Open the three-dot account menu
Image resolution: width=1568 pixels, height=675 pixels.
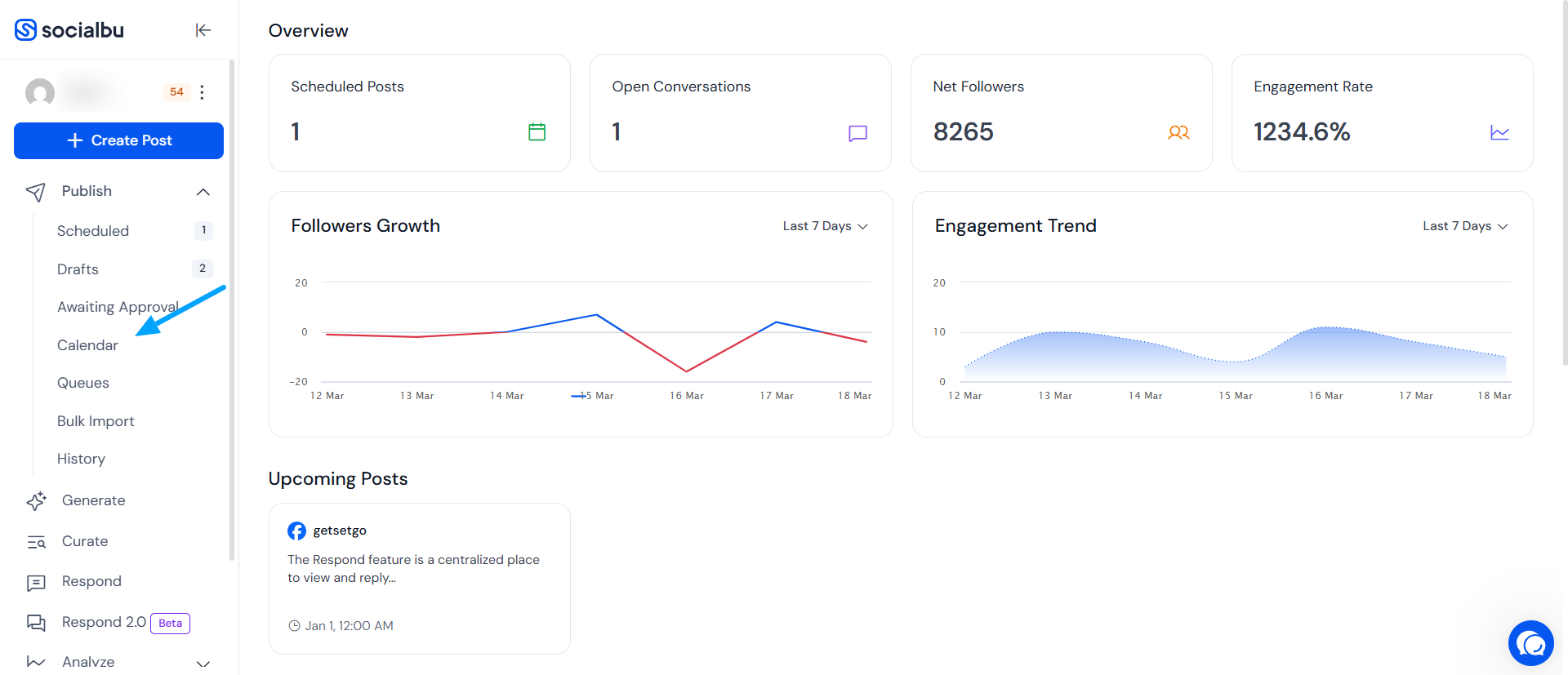tap(202, 92)
